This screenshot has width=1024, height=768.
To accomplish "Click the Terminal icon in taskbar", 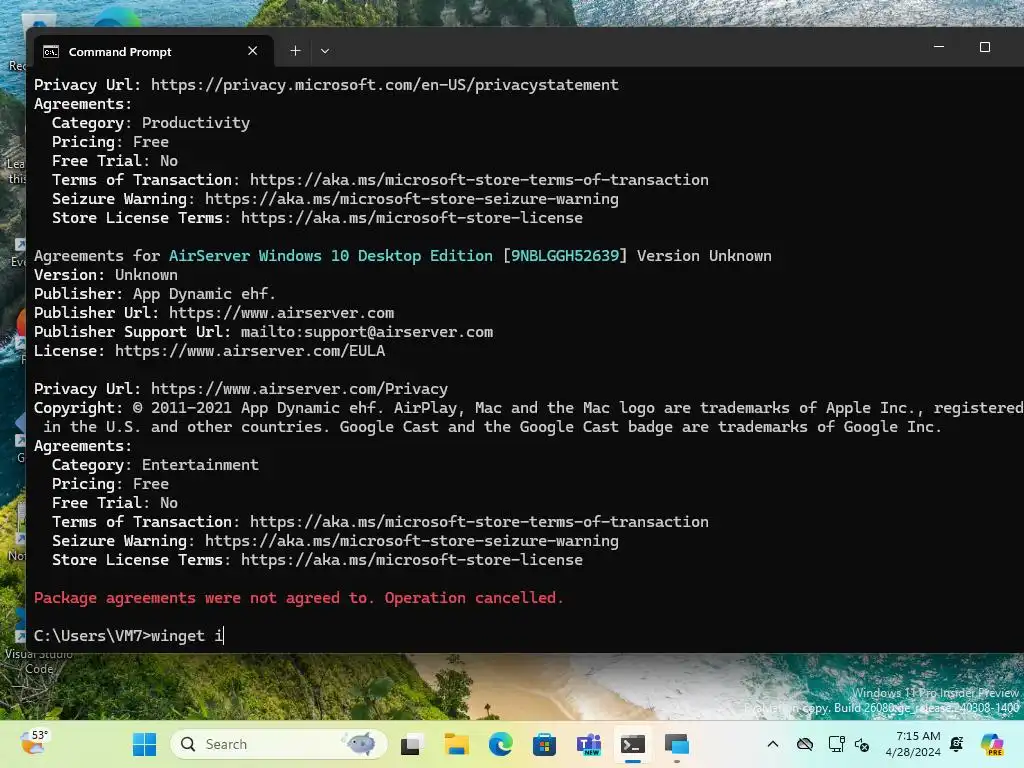I will (x=632, y=744).
